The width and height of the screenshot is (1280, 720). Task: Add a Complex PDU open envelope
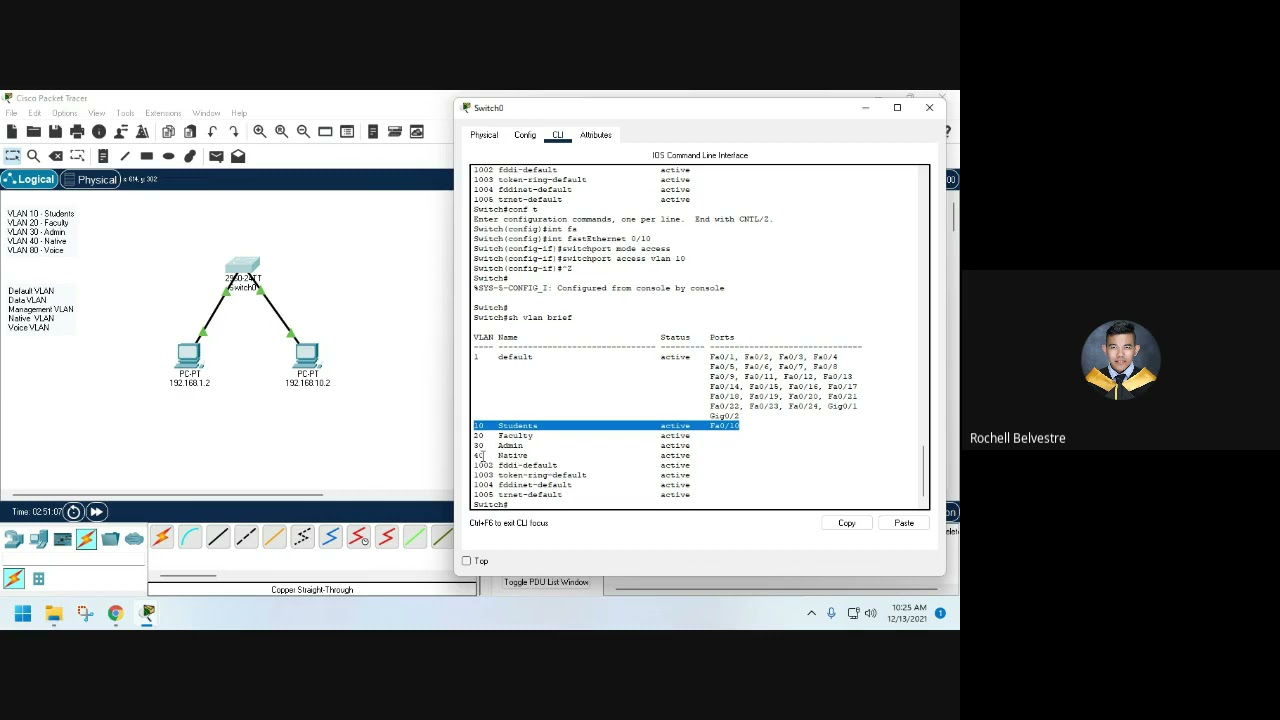238,156
